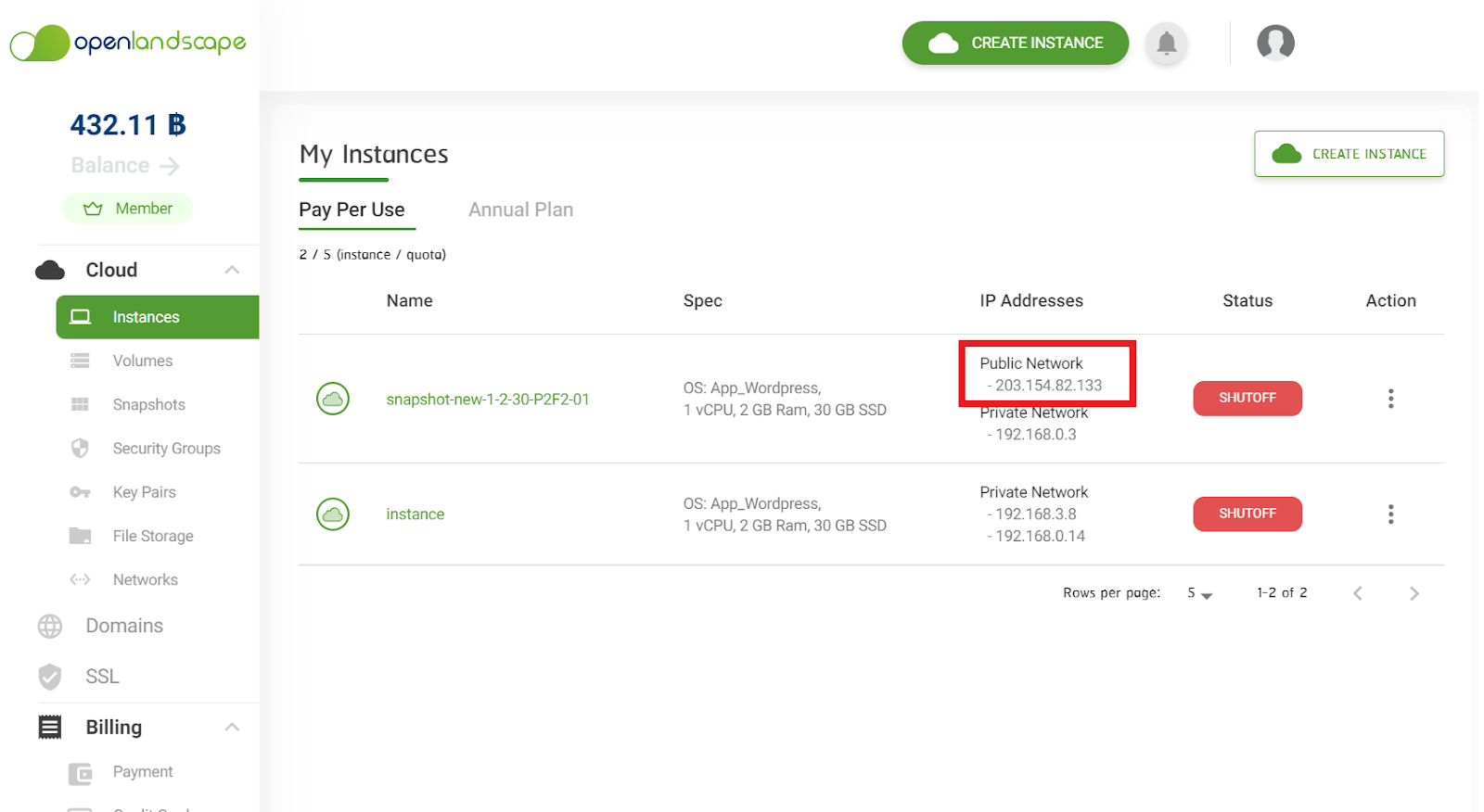The height and width of the screenshot is (812, 1484).
Task: Select the Pay Per Use tab
Action: click(352, 209)
